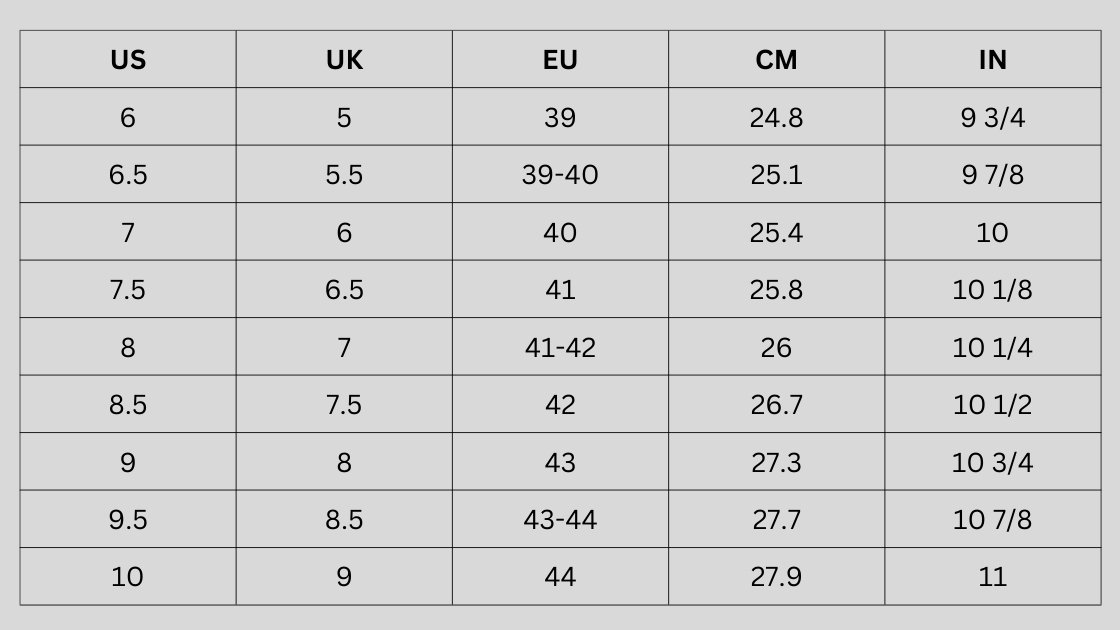Select the inches value 10 1/8
This screenshot has width=1120, height=630.
pyautogui.click(x=992, y=290)
